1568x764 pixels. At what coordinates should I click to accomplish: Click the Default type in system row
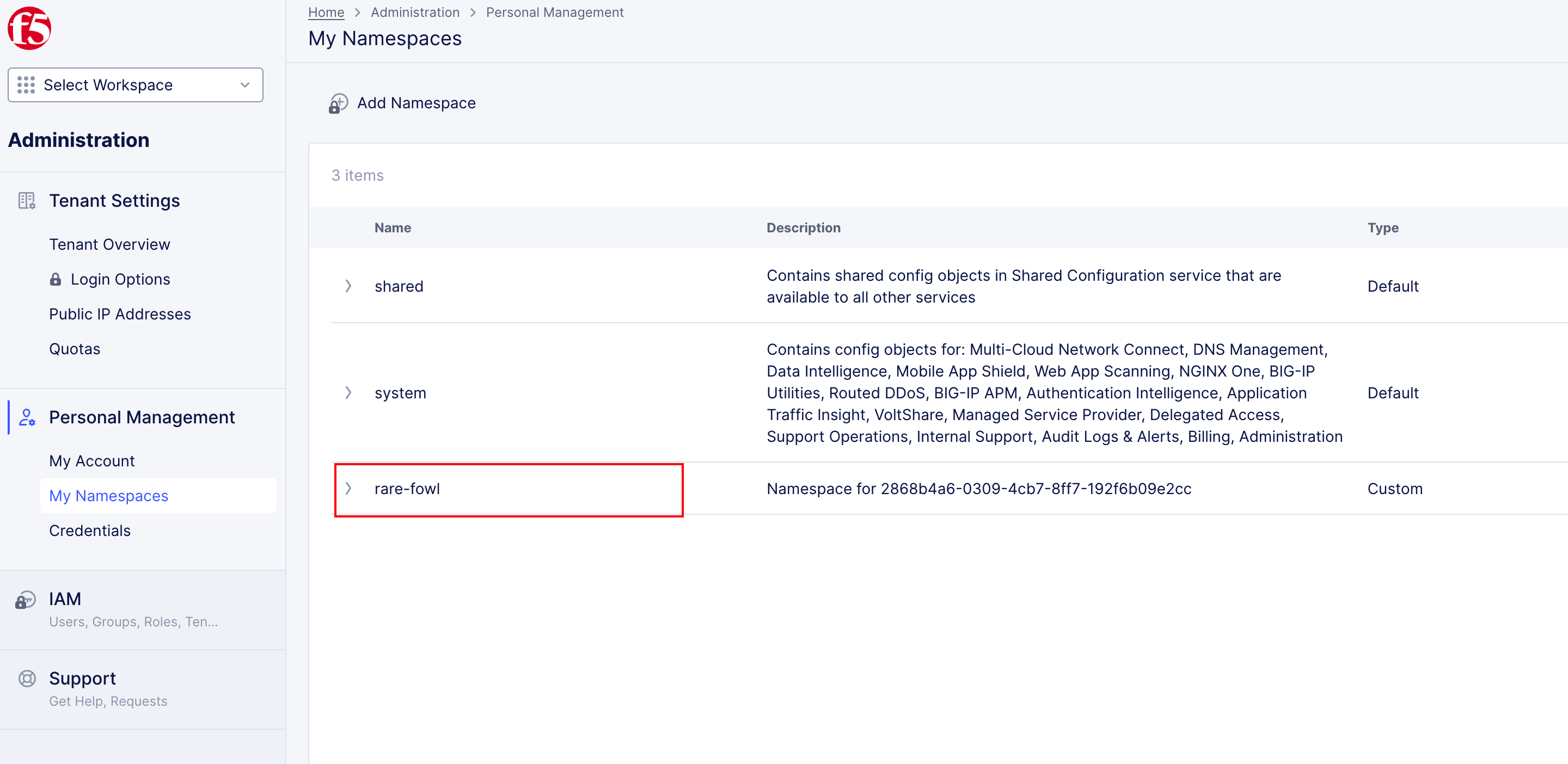1393,393
